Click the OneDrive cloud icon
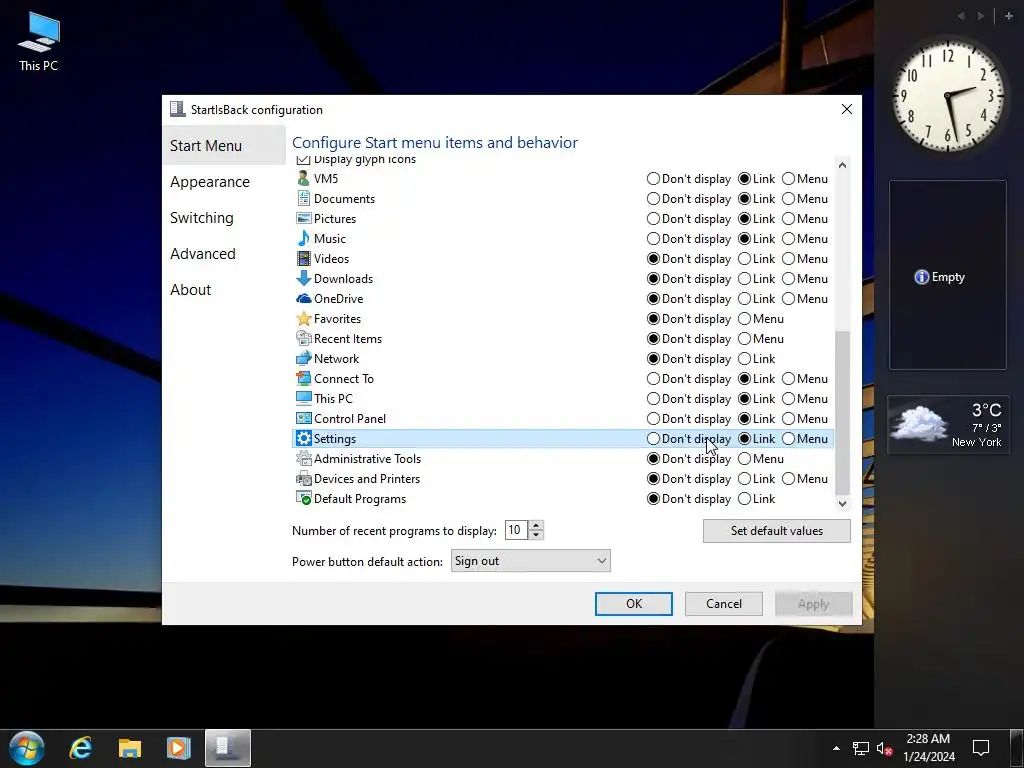Image resolution: width=1024 pixels, height=768 pixels. [303, 298]
